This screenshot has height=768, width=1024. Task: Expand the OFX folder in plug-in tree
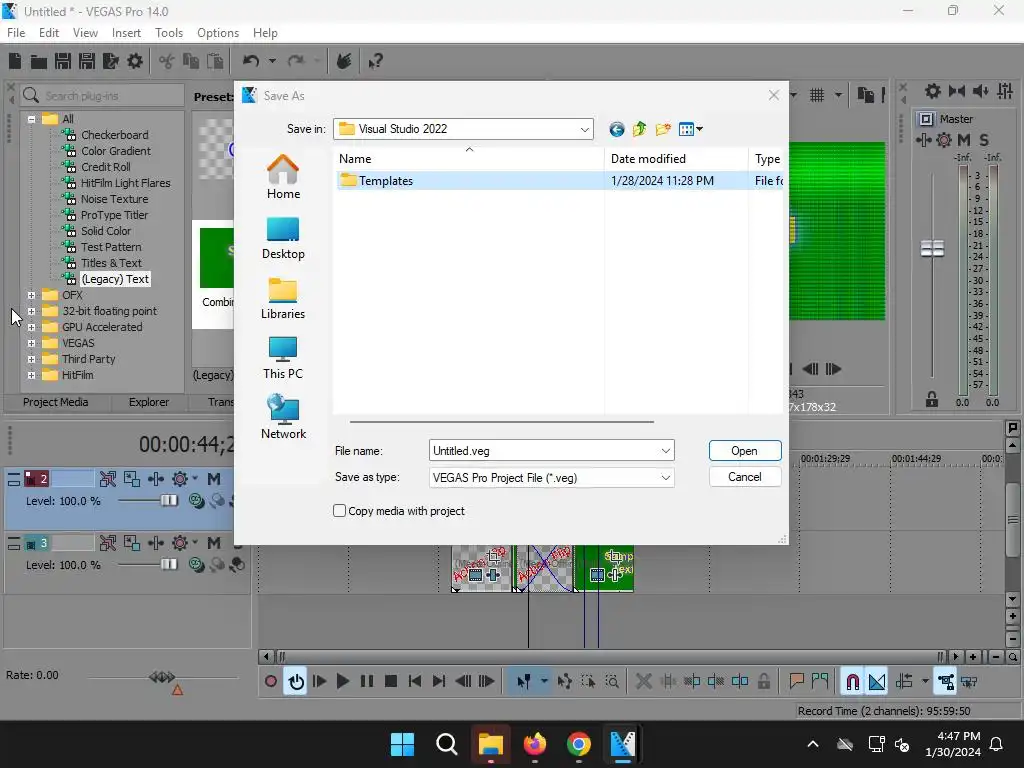pos(31,295)
